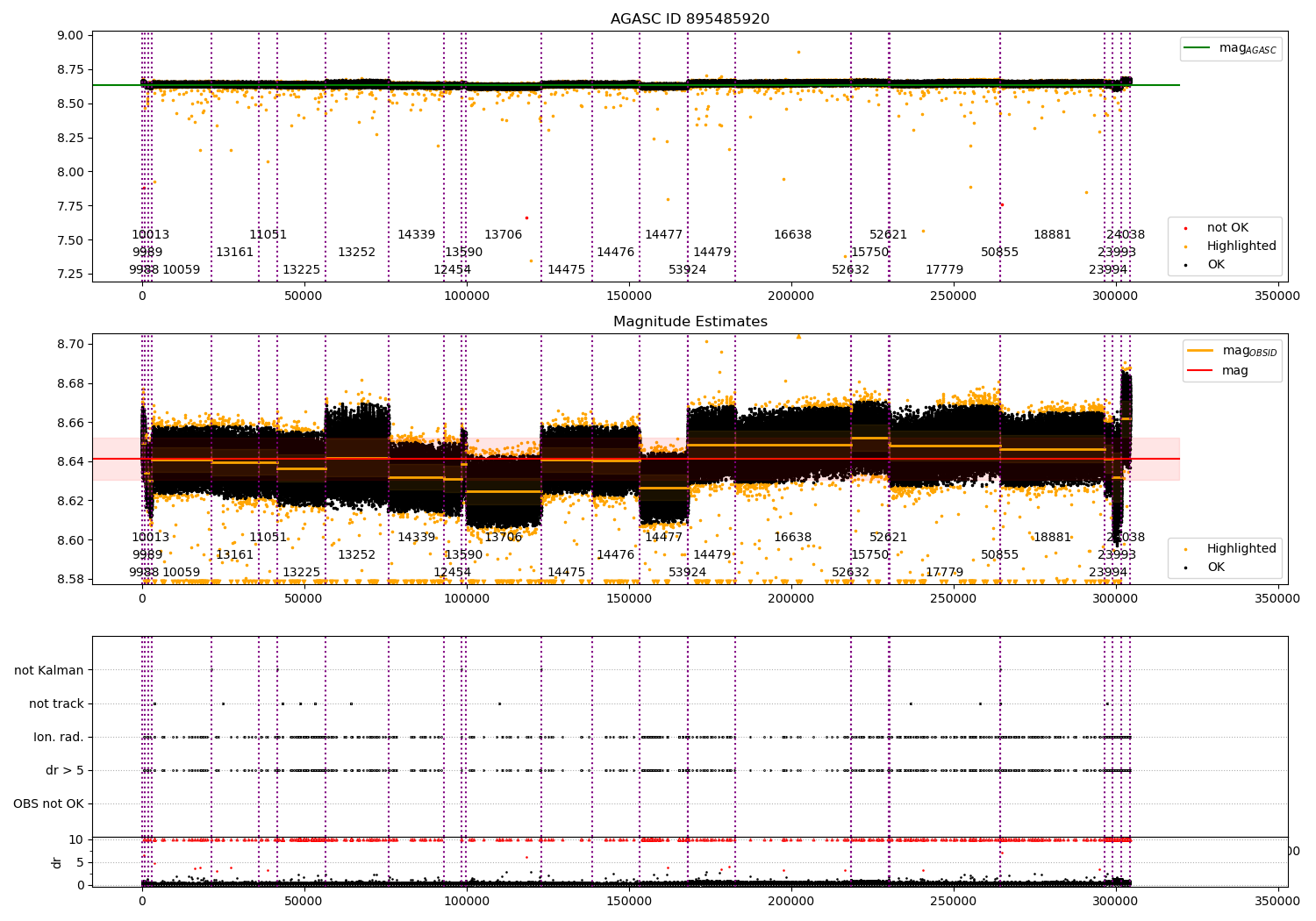Click obsid label 14339 in AGASC ID plot
The image size is (1316, 921).
417,235
